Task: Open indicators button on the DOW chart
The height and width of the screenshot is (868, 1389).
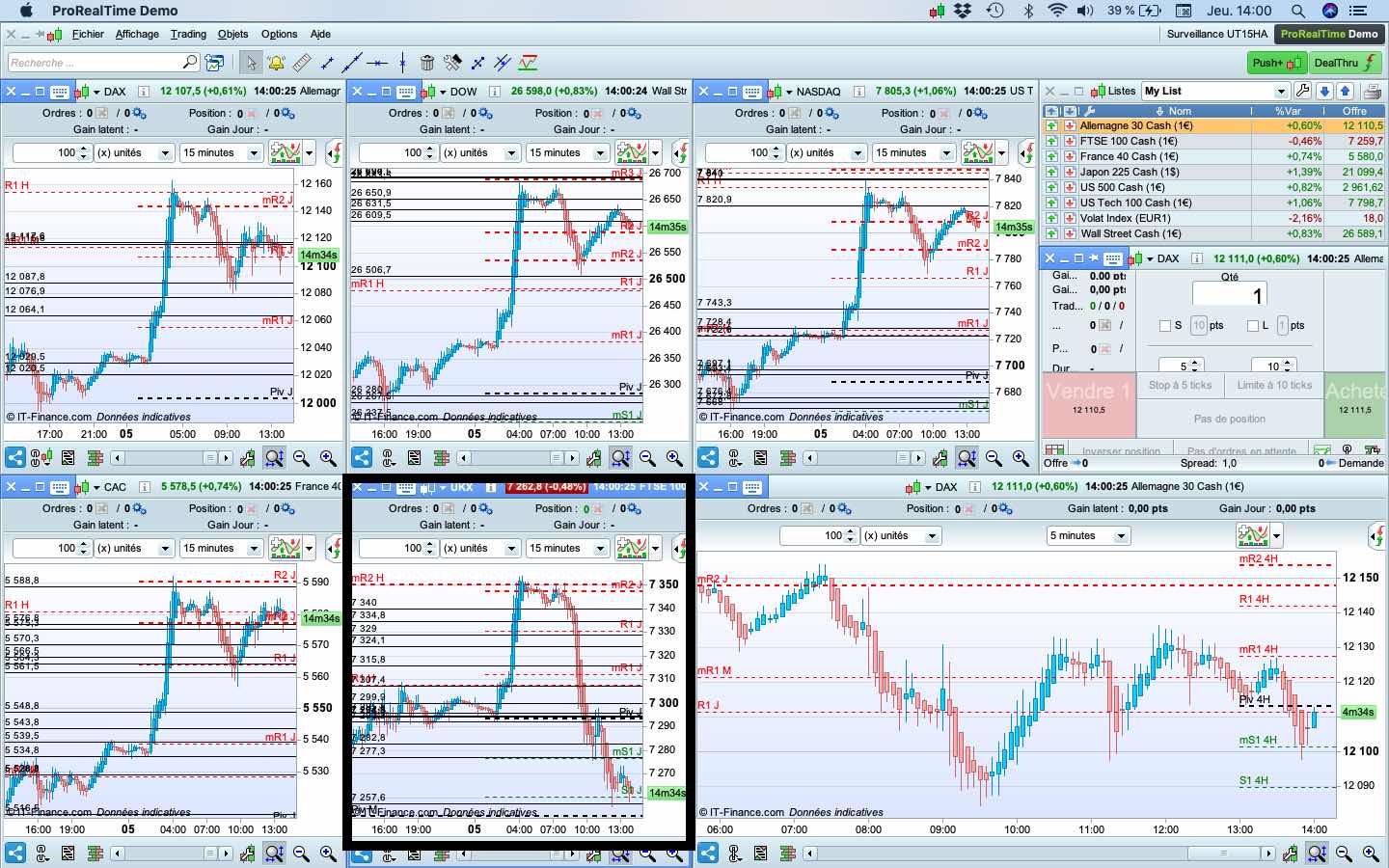Action: (x=631, y=152)
